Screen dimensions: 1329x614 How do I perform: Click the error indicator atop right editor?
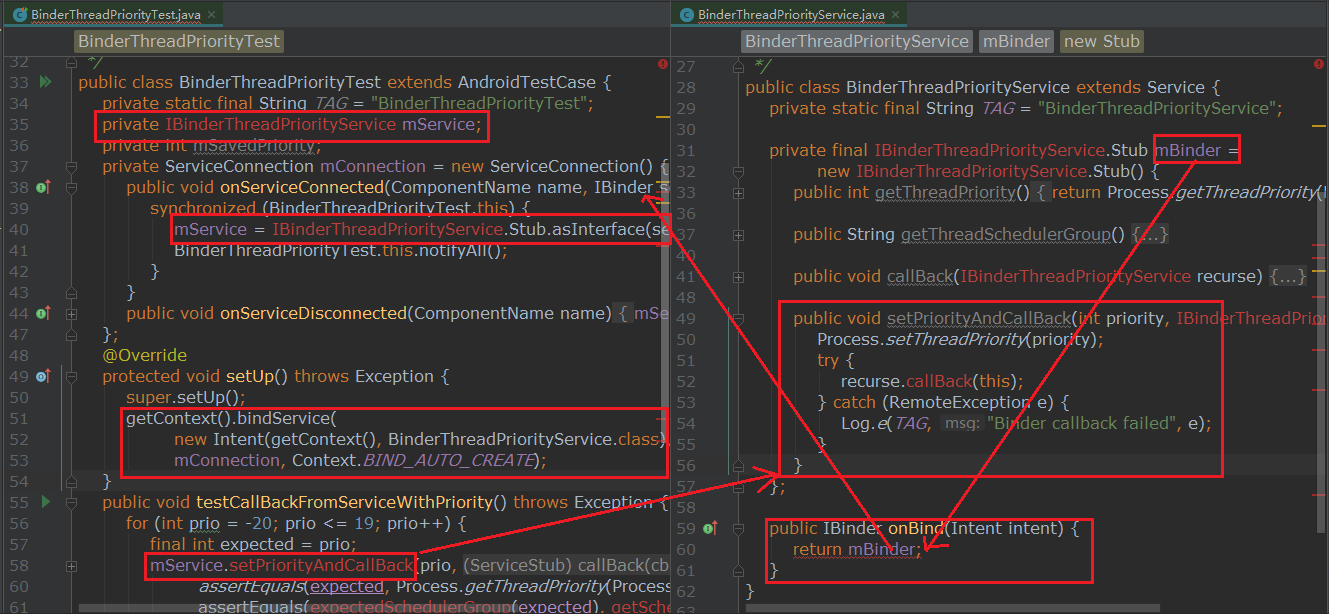click(x=1321, y=64)
